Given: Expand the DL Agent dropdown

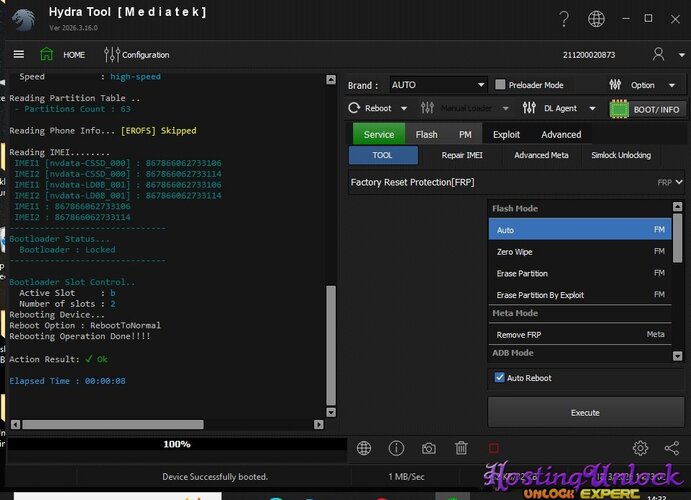Looking at the screenshot, I should pos(591,108).
